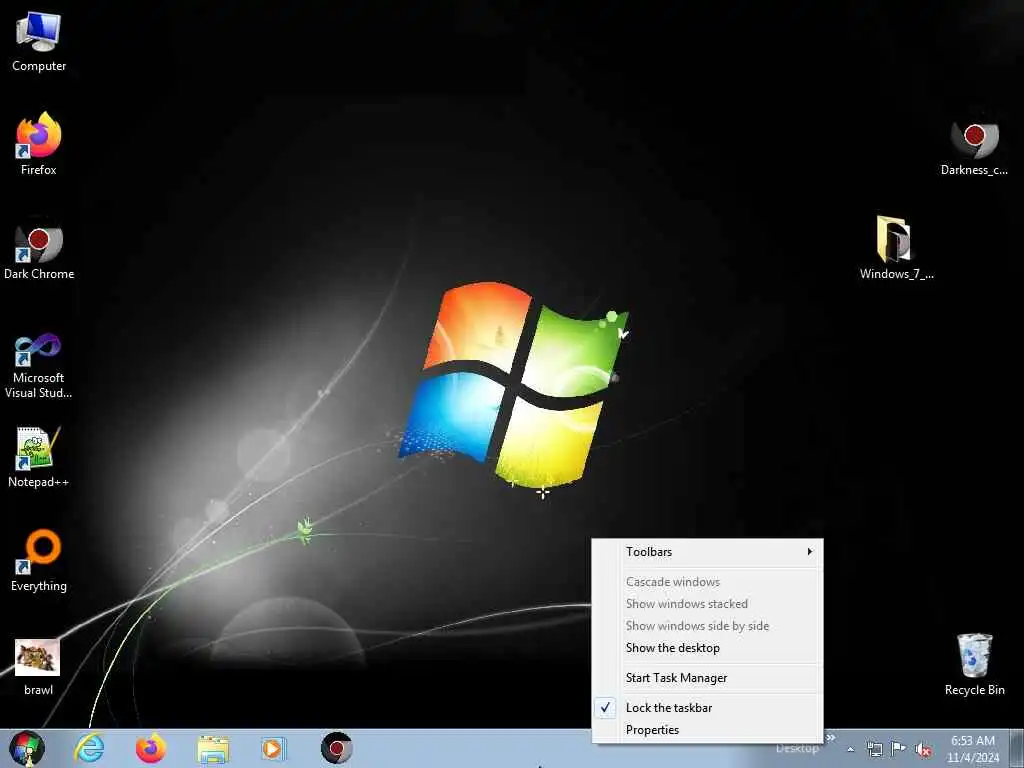
Task: Select the Notepad++ desktop shortcut
Action: (x=39, y=457)
